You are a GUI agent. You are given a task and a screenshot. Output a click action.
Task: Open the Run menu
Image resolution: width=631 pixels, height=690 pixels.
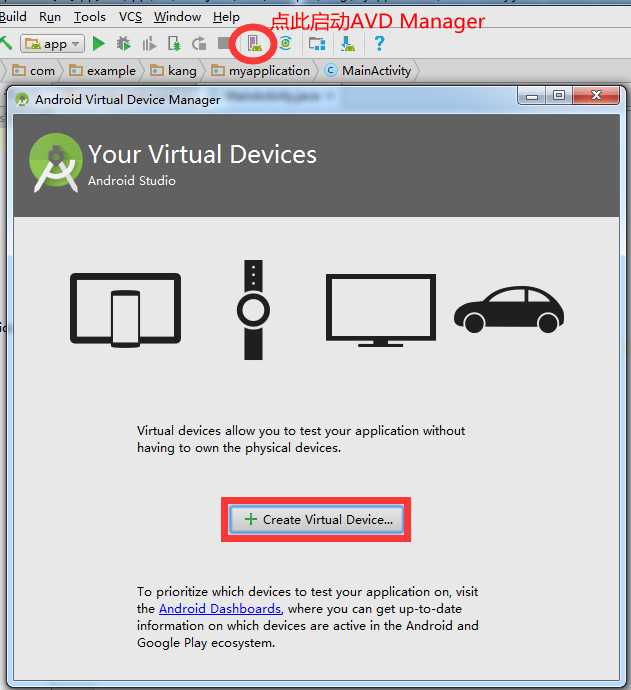point(50,17)
